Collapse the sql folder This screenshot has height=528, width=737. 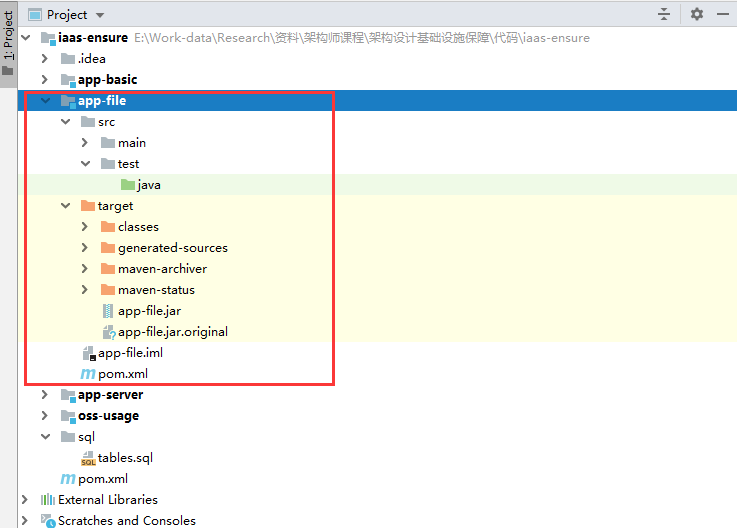pos(45,437)
